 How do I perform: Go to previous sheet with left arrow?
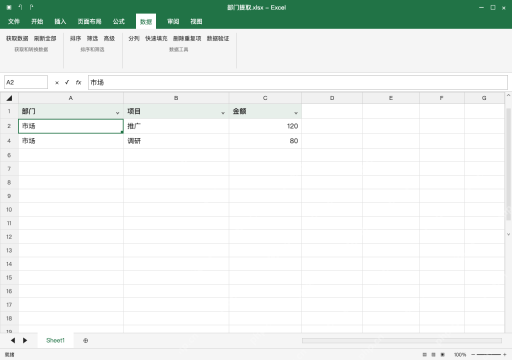pyautogui.click(x=13, y=340)
